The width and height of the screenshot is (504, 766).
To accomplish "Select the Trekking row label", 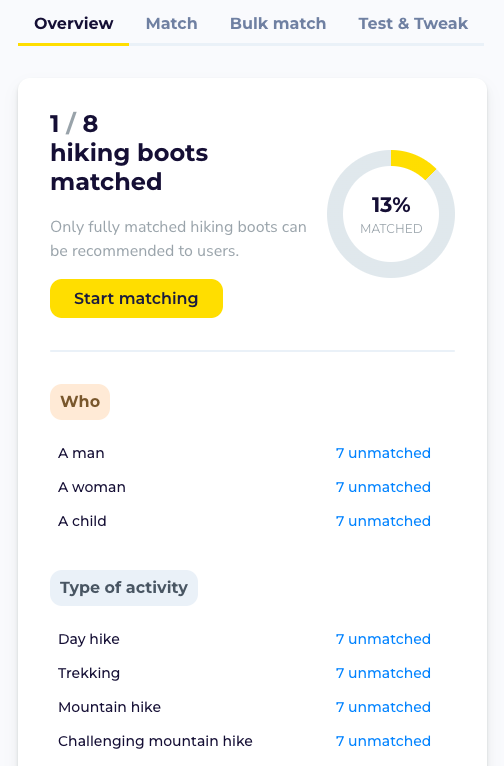I will click(89, 673).
